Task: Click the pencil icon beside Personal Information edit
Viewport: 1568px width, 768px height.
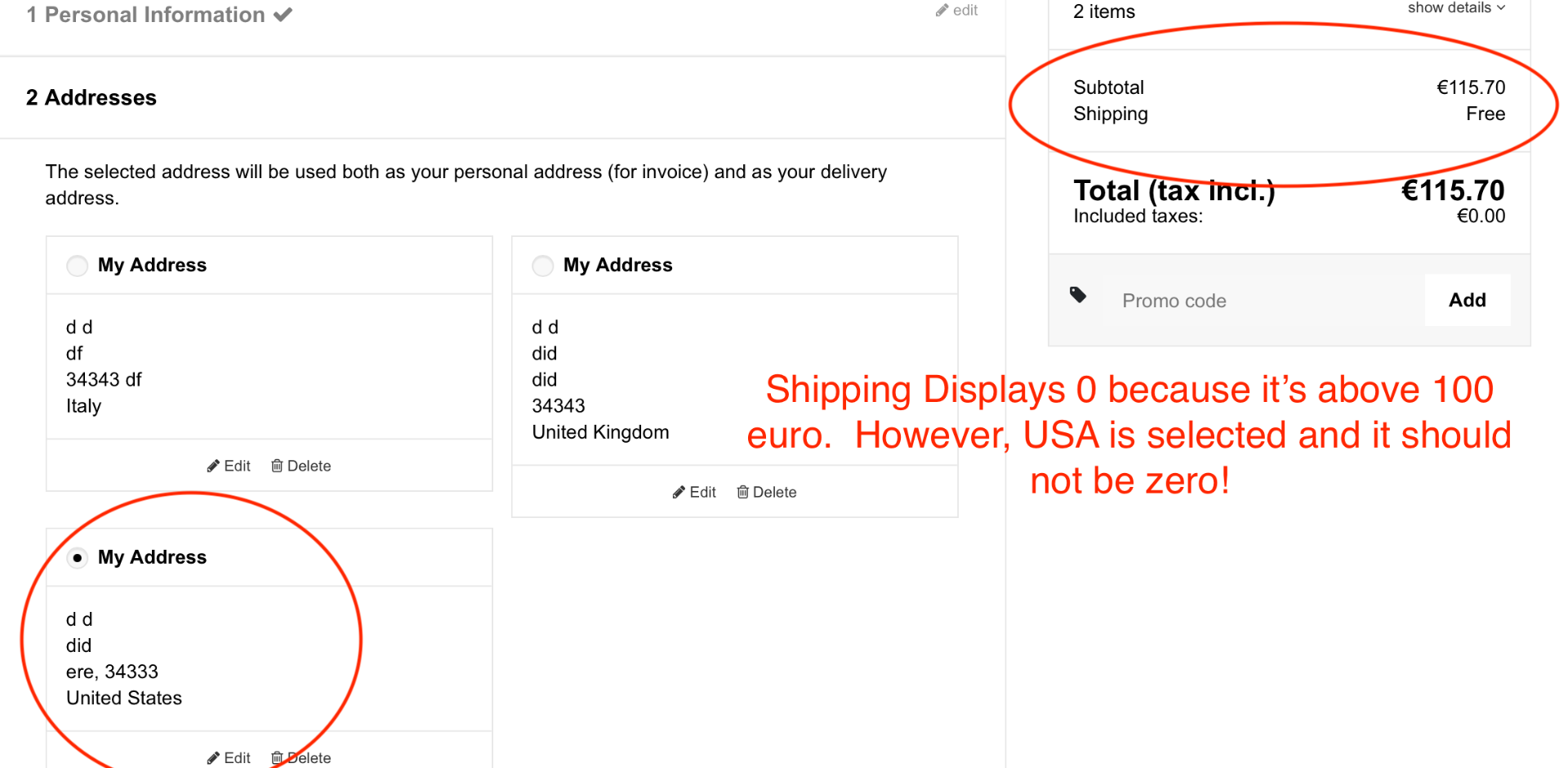Action: (x=942, y=11)
